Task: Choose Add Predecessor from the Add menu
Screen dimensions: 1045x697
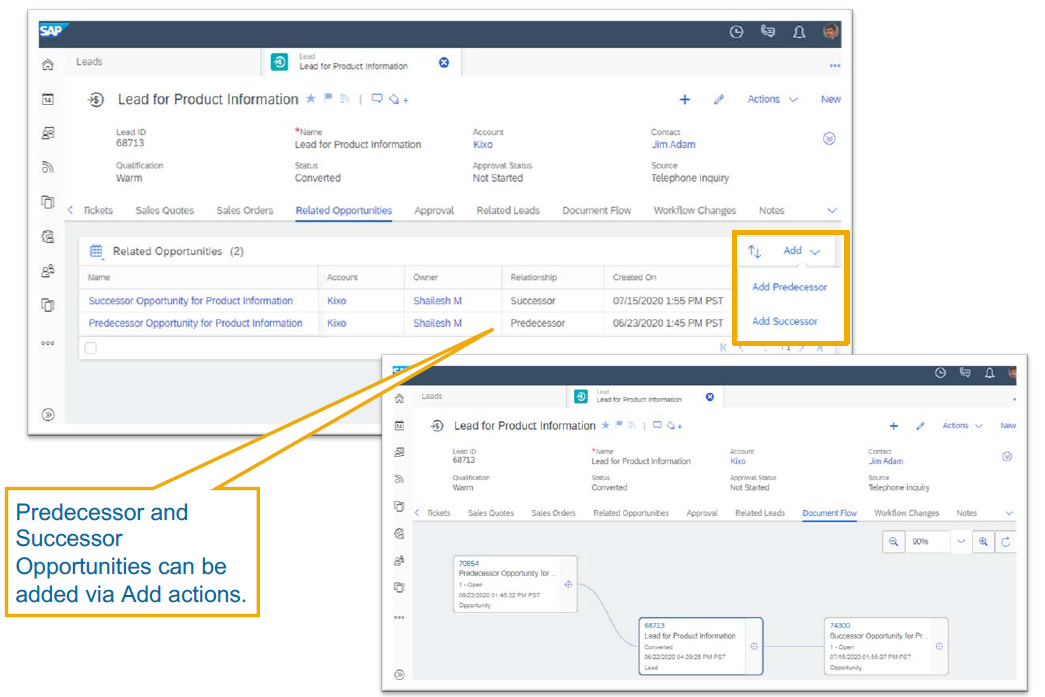Action: 789,288
